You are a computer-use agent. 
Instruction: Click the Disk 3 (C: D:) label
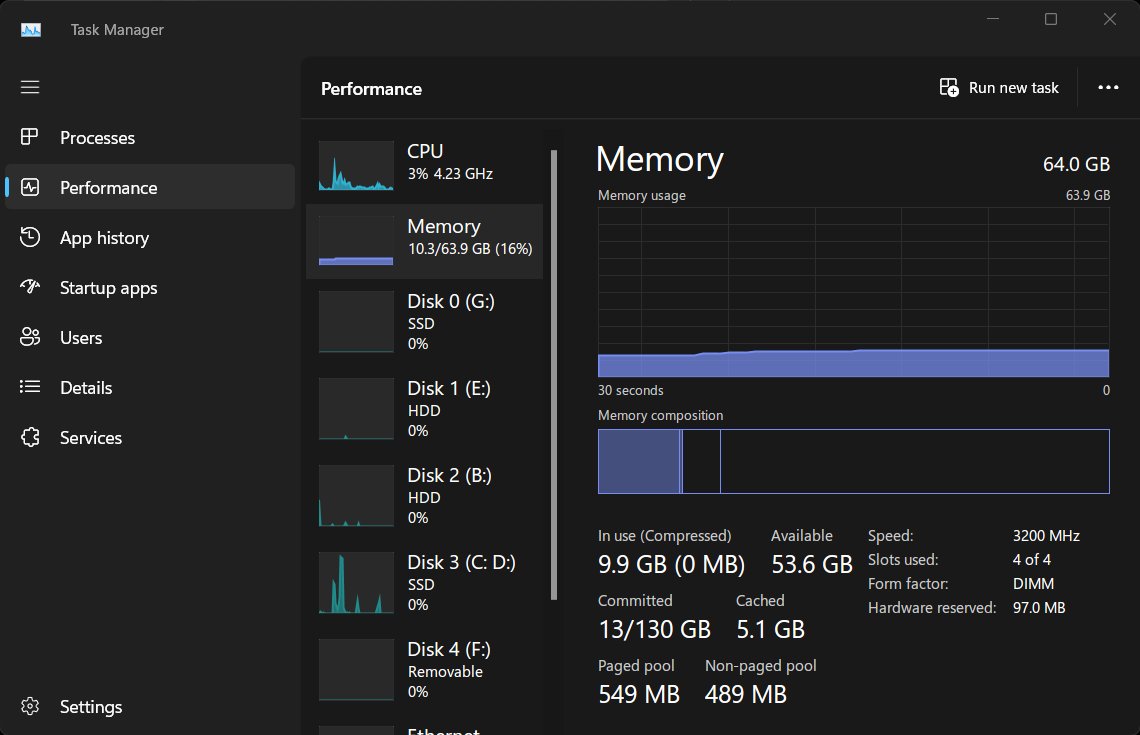[462, 562]
